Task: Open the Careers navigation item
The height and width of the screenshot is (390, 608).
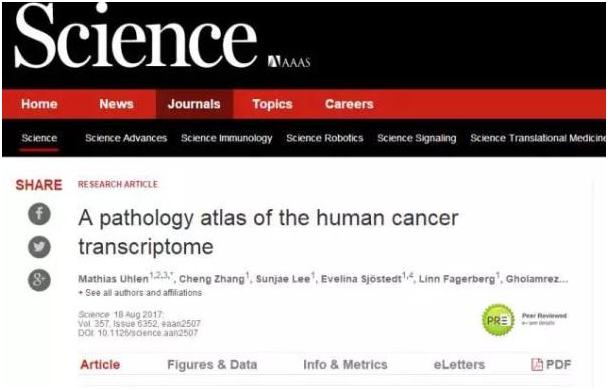Action: coord(349,104)
